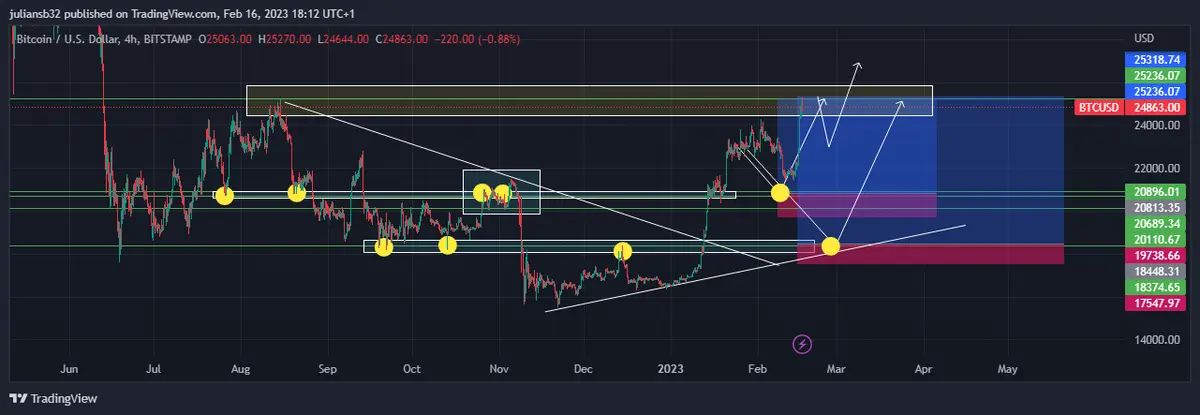Click the USD currency label above price axis
1200x415 pixels.
click(1143, 38)
